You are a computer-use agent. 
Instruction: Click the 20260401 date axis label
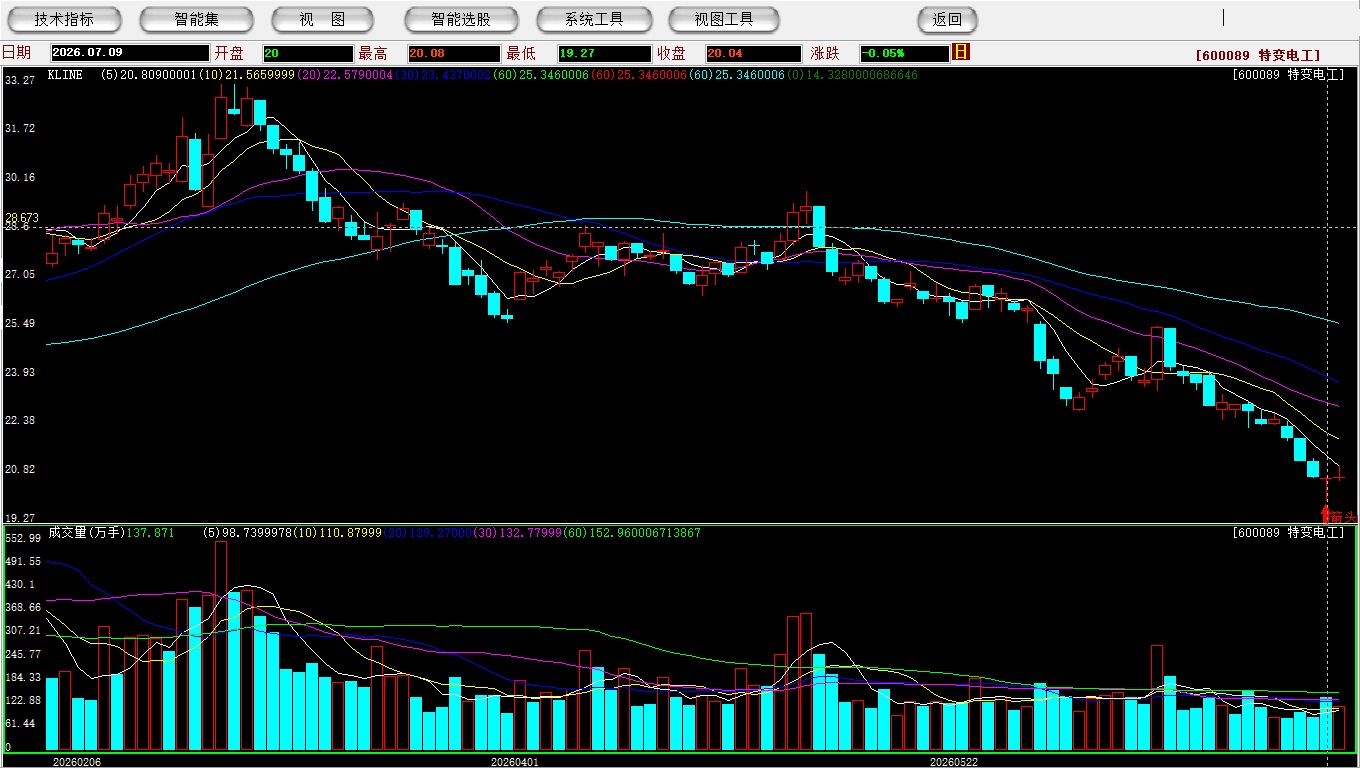click(x=514, y=762)
